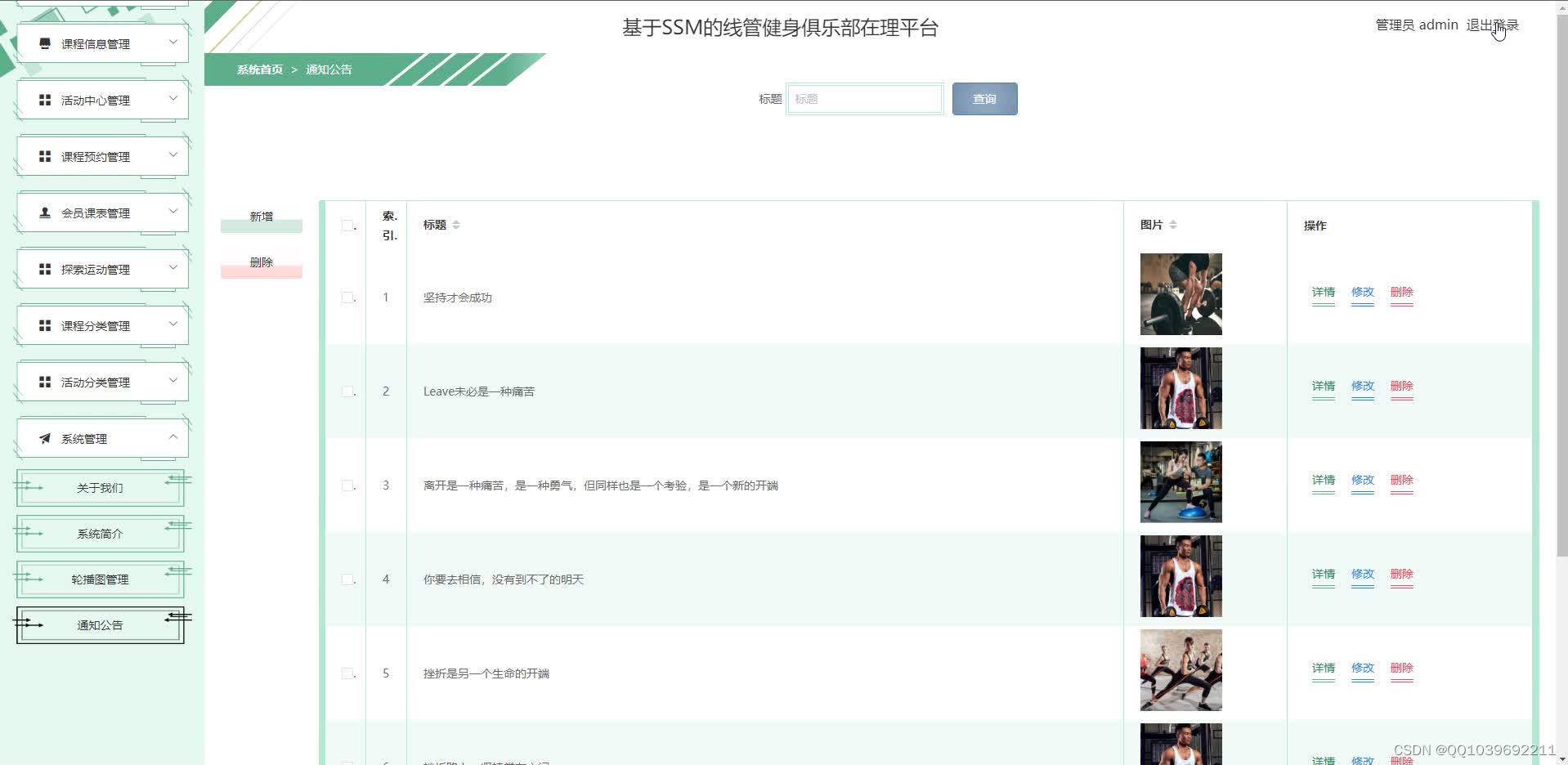Click the title text 坚持才会成功
This screenshot has height=765, width=1568.
(458, 297)
